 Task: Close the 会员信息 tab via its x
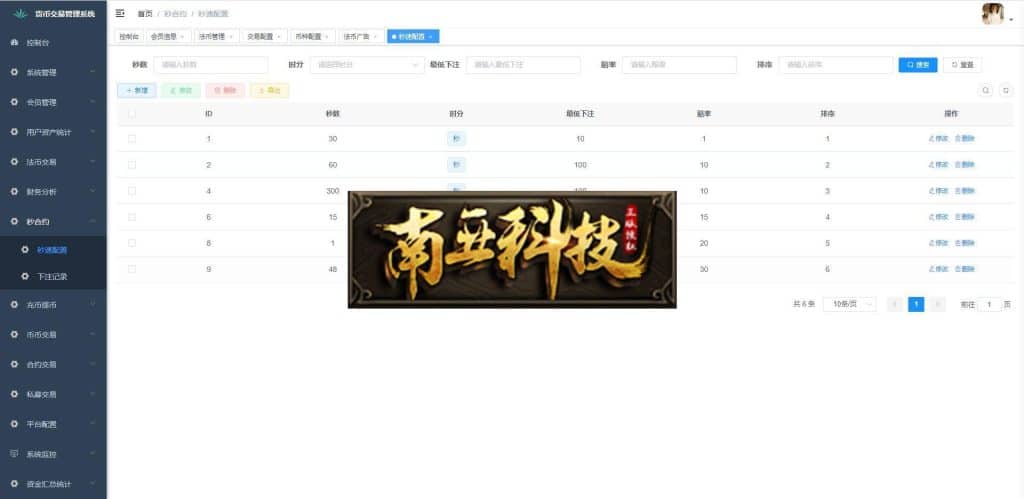(182, 37)
